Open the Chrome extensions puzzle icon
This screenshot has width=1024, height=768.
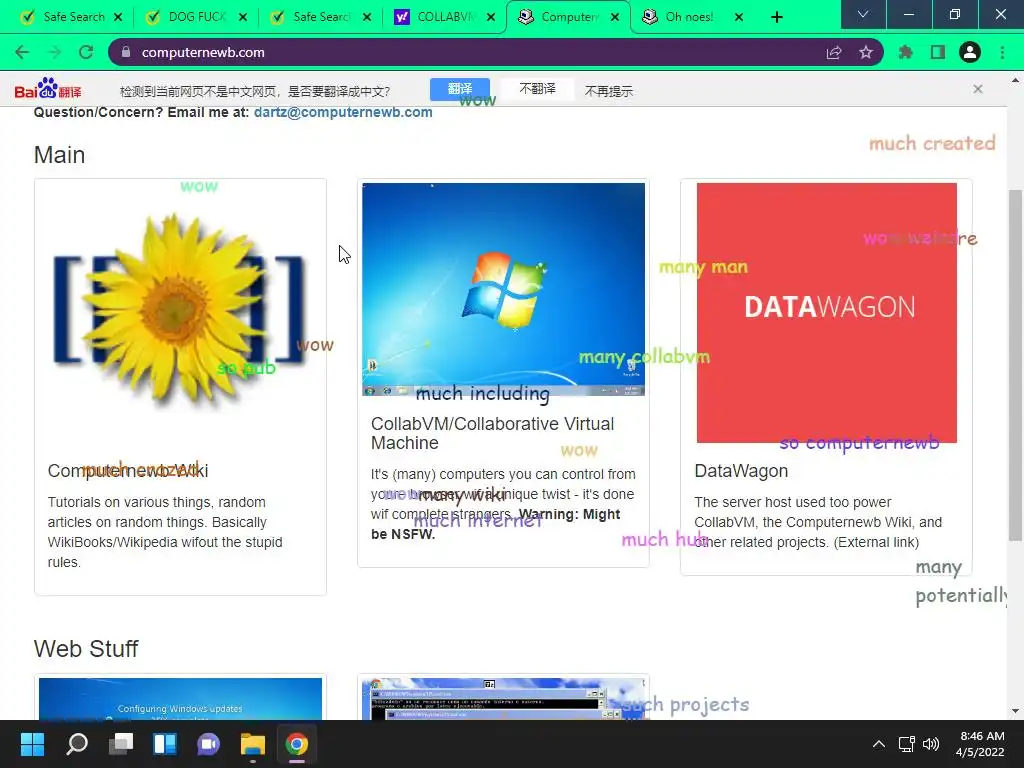point(906,52)
